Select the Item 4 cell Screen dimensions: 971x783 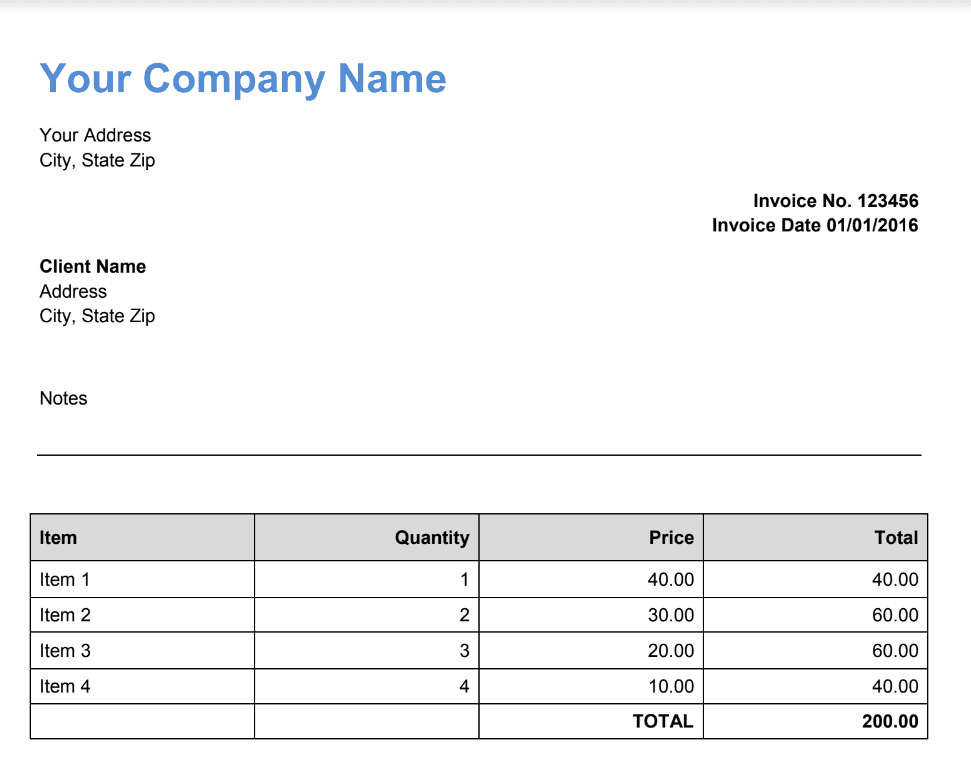(65, 687)
